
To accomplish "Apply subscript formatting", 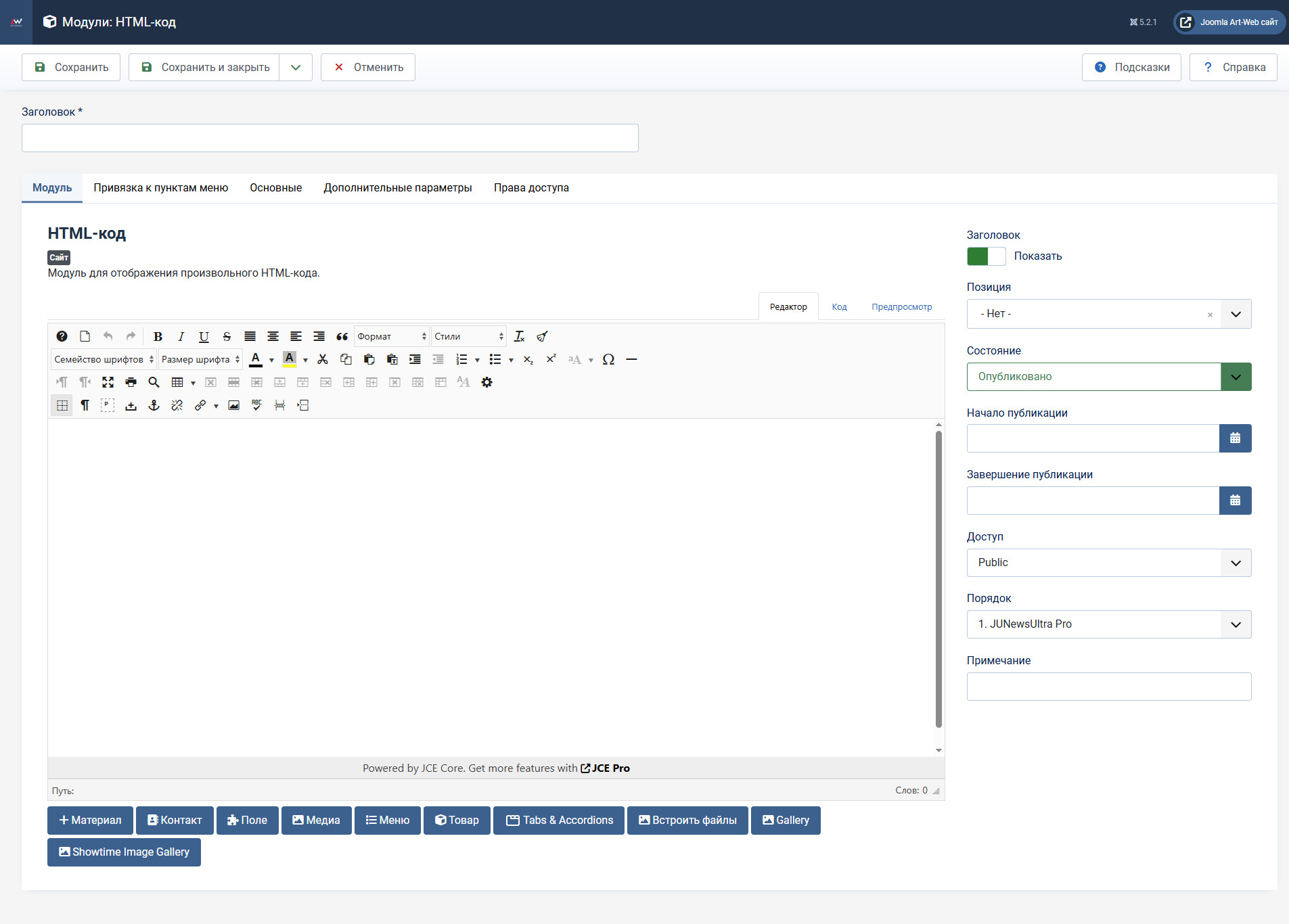I will click(528, 359).
